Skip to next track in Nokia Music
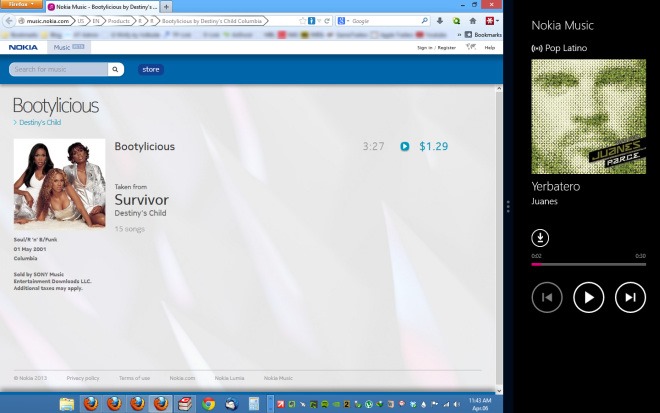 point(630,298)
